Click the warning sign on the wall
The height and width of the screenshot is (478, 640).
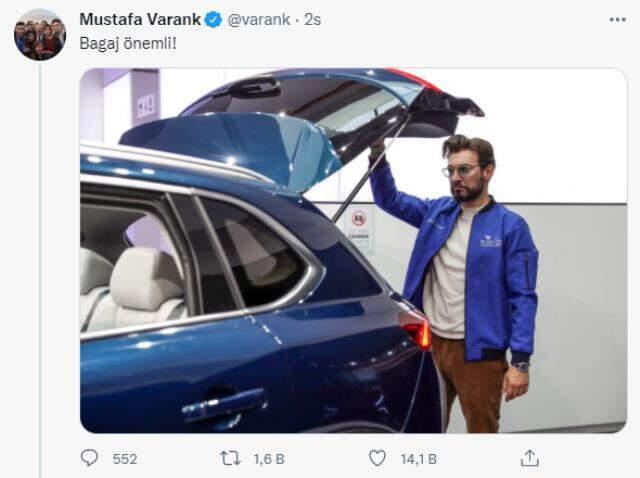click(x=358, y=227)
